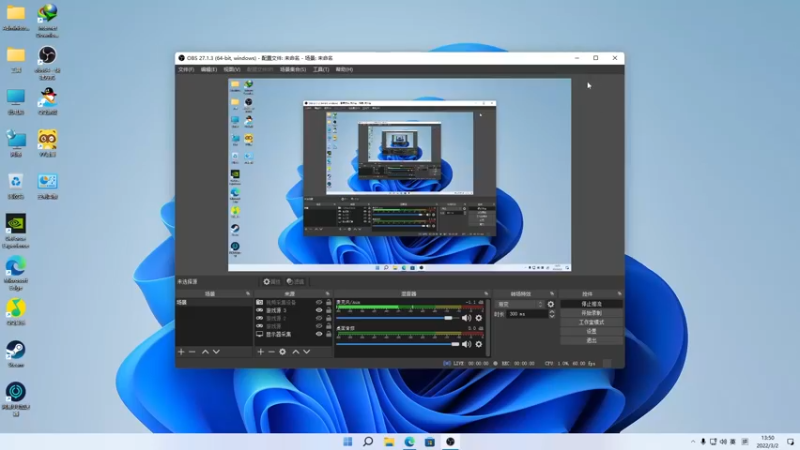The height and width of the screenshot is (450, 800).
Task: Open the Windows Start menu
Action: pyautogui.click(x=347, y=442)
